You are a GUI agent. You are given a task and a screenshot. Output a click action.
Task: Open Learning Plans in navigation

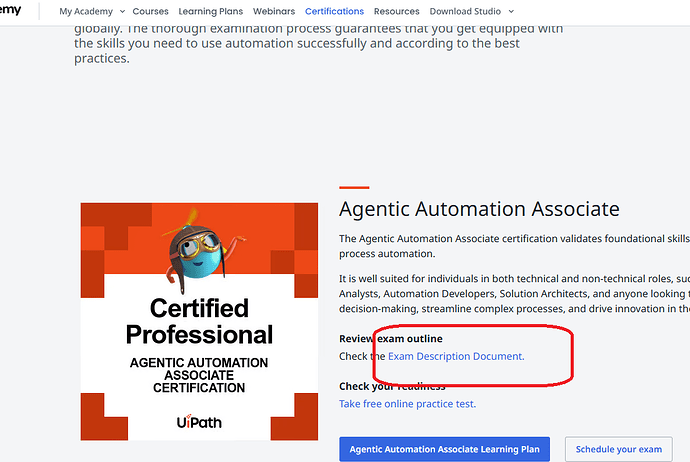click(x=210, y=11)
